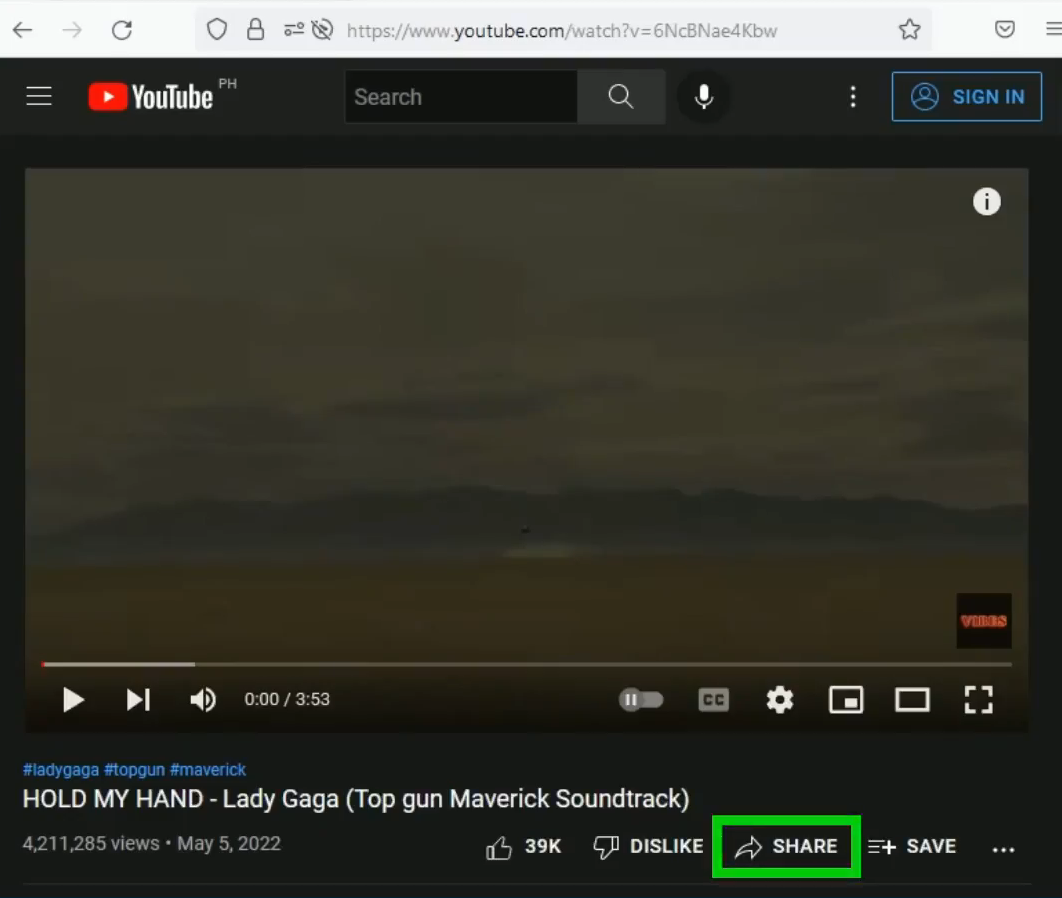Screen dimensions: 1062x898
Task: Start voice search with the microphone icon
Action: pos(704,96)
